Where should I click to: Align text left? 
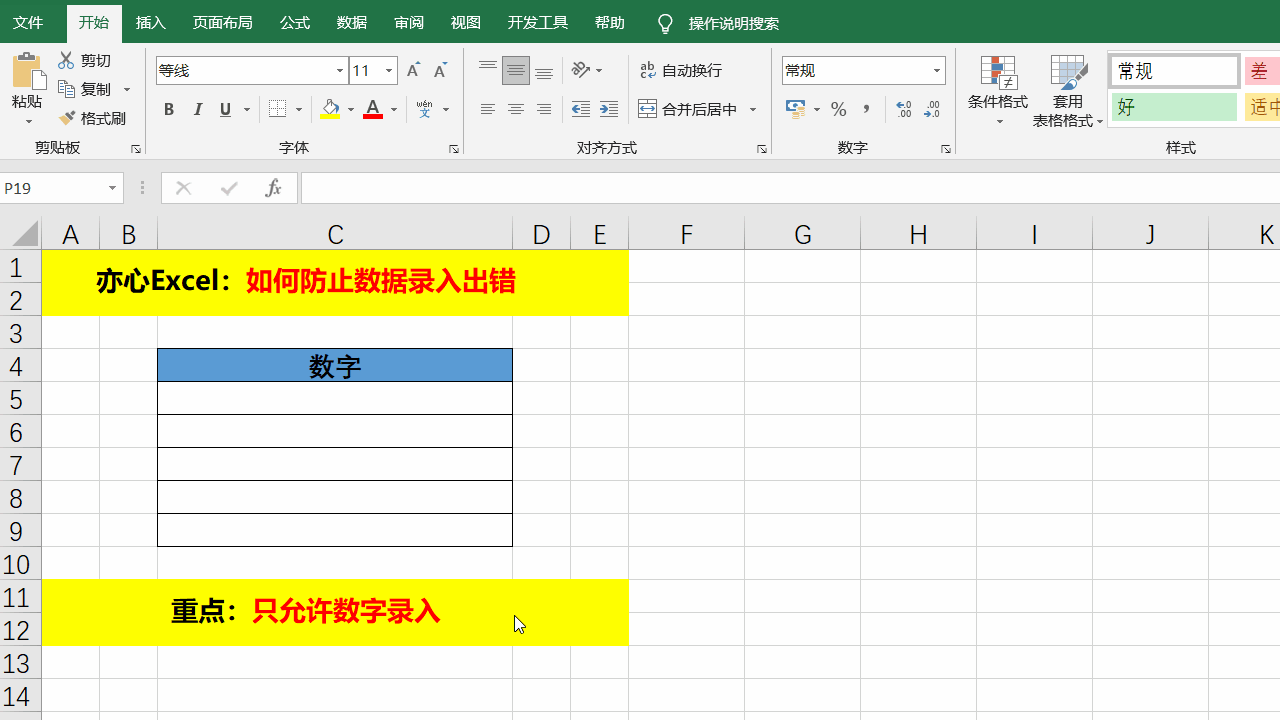[488, 109]
